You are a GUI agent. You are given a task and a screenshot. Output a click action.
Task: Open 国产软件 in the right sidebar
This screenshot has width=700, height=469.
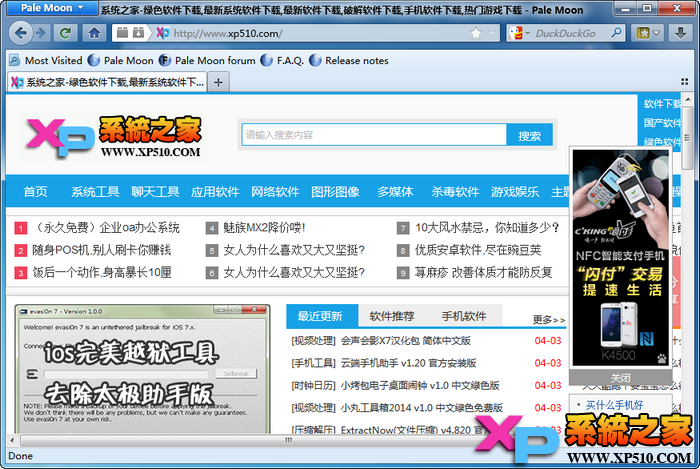(662, 123)
